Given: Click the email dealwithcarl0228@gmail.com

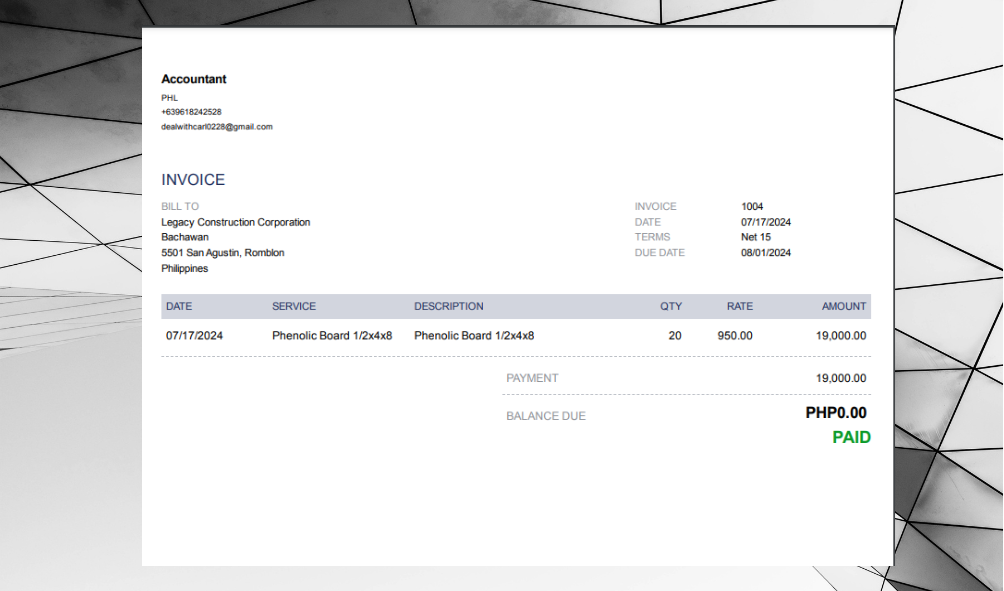Looking at the screenshot, I should tap(217, 127).
